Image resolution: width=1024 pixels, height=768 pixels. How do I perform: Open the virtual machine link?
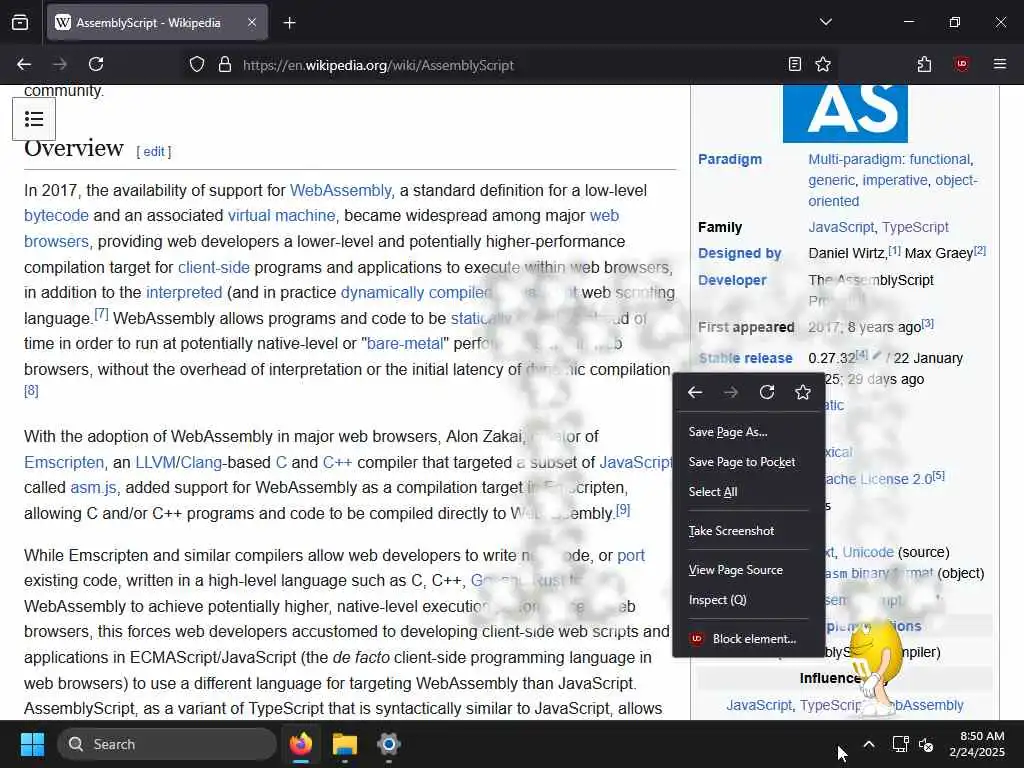pyautogui.click(x=281, y=216)
